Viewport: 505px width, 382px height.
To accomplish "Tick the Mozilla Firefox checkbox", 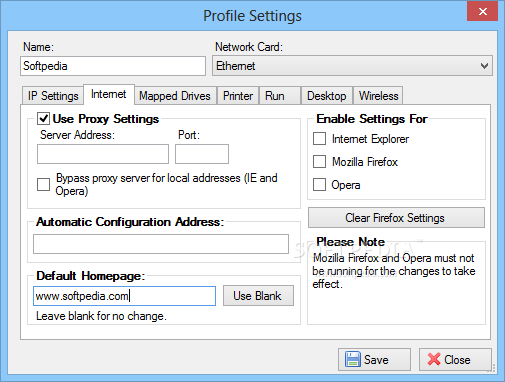I will pos(319,162).
